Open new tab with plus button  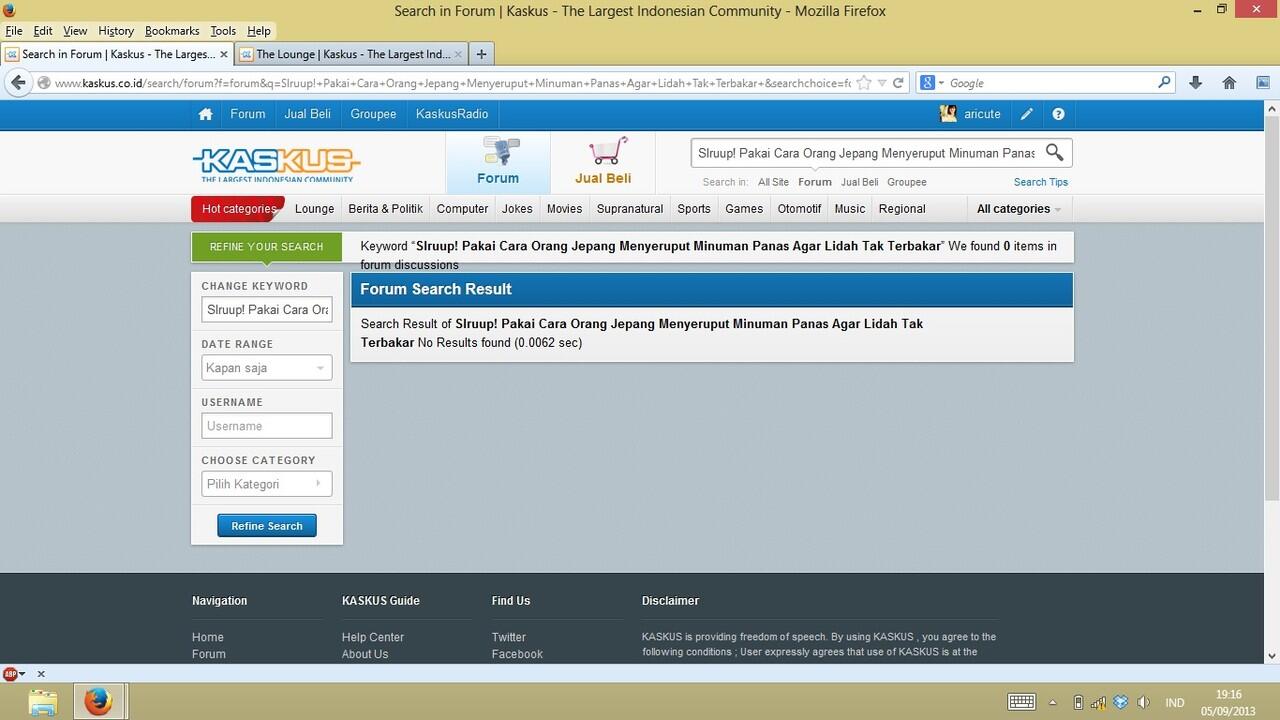coord(481,54)
